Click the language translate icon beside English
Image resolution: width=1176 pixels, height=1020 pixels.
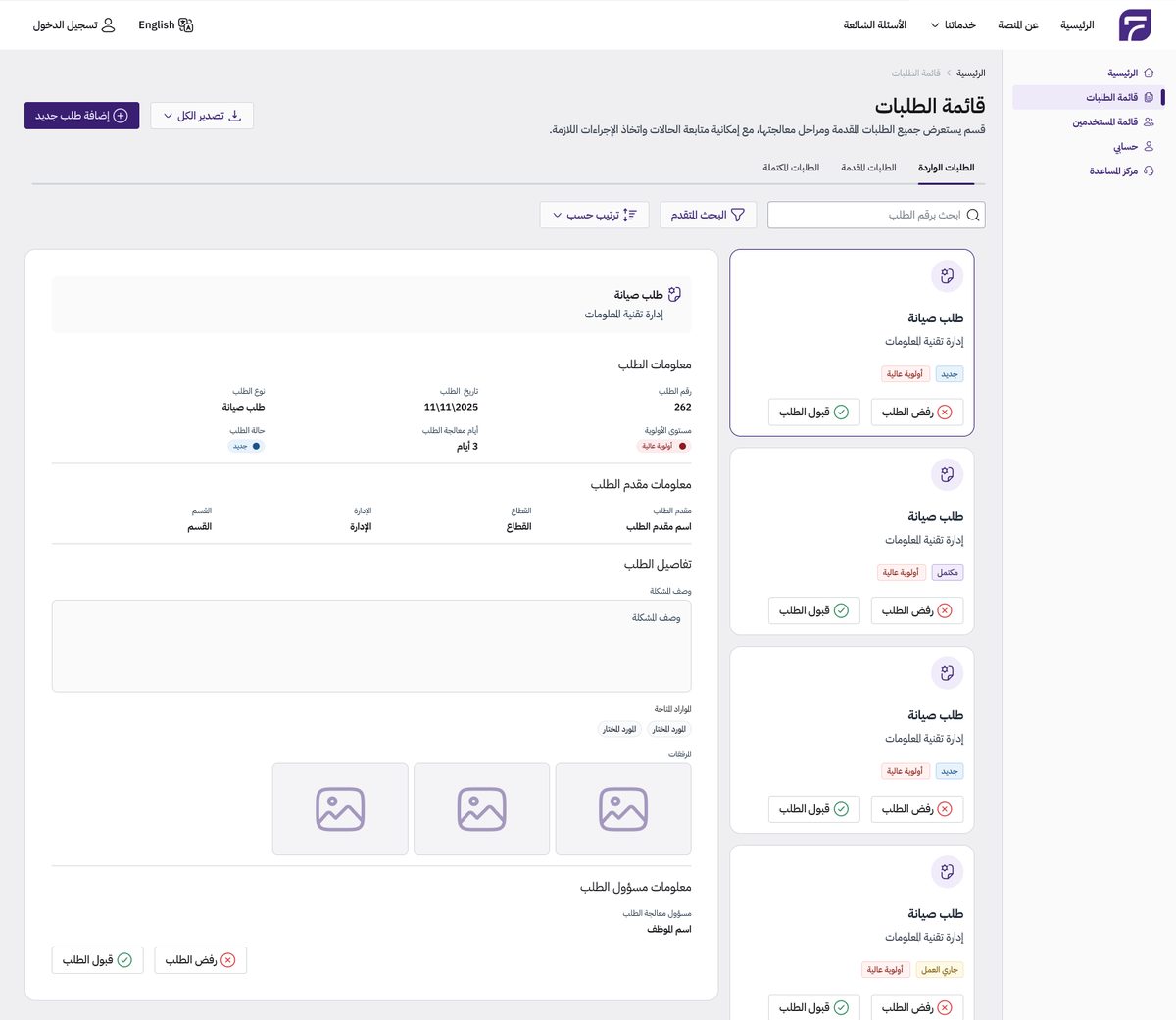click(186, 25)
